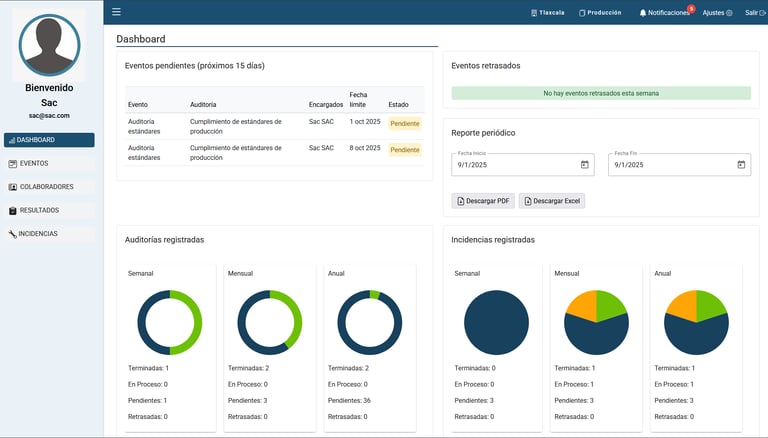Click the green segment of Semanal audit donut
This screenshot has width=768, height=438.
(x=197, y=322)
